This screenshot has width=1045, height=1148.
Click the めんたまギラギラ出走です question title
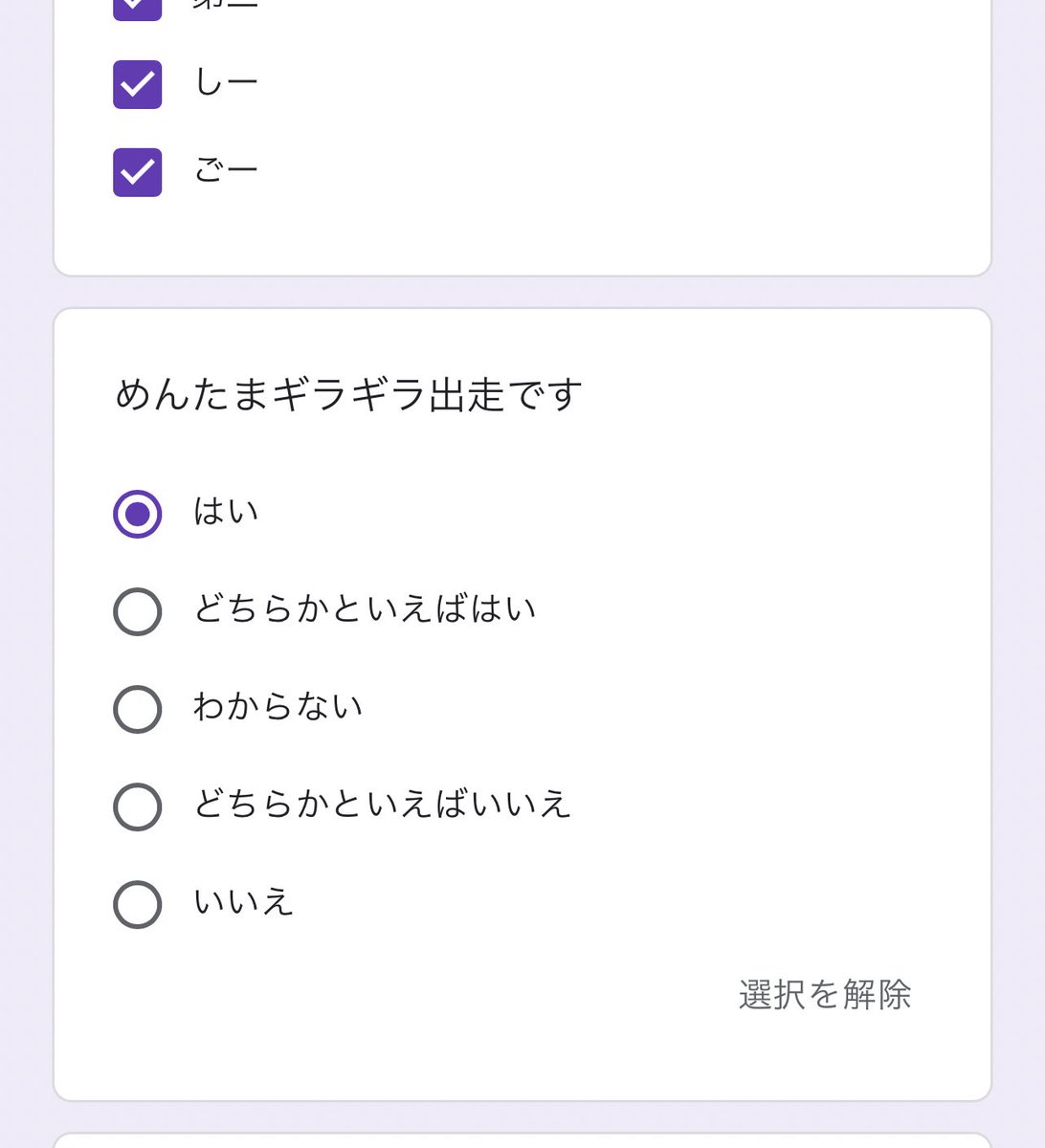click(x=348, y=395)
